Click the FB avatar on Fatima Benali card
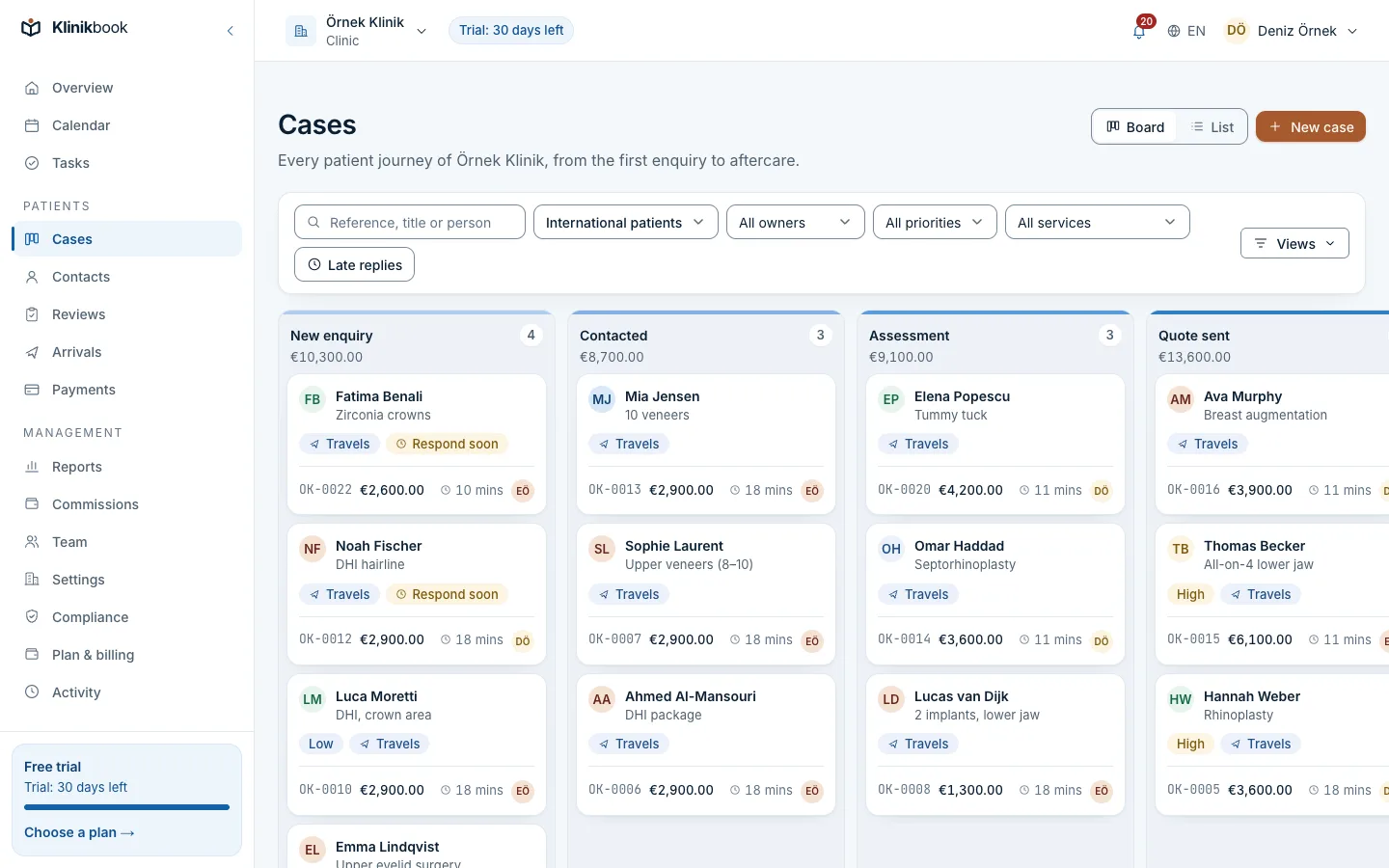This screenshot has height=868, width=1389. click(x=313, y=399)
